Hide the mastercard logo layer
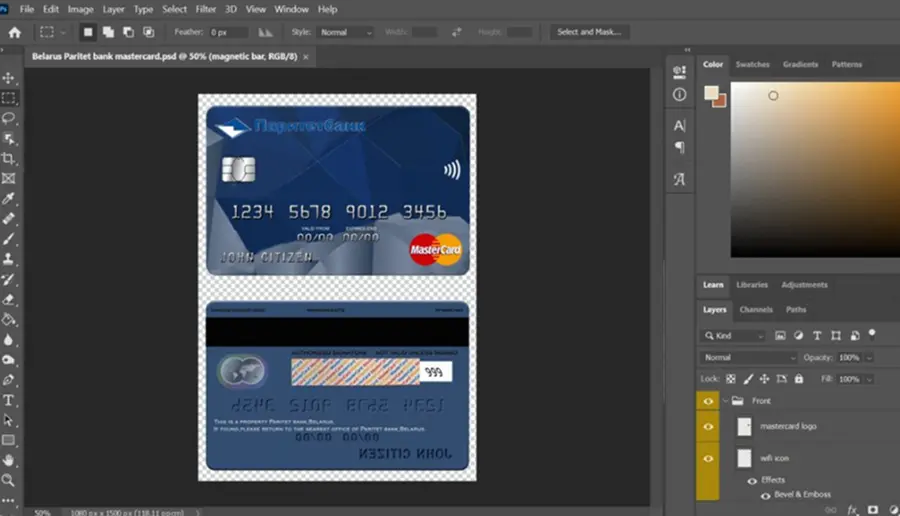Screen dimensions: 900x516 pyautogui.click(x=708, y=426)
